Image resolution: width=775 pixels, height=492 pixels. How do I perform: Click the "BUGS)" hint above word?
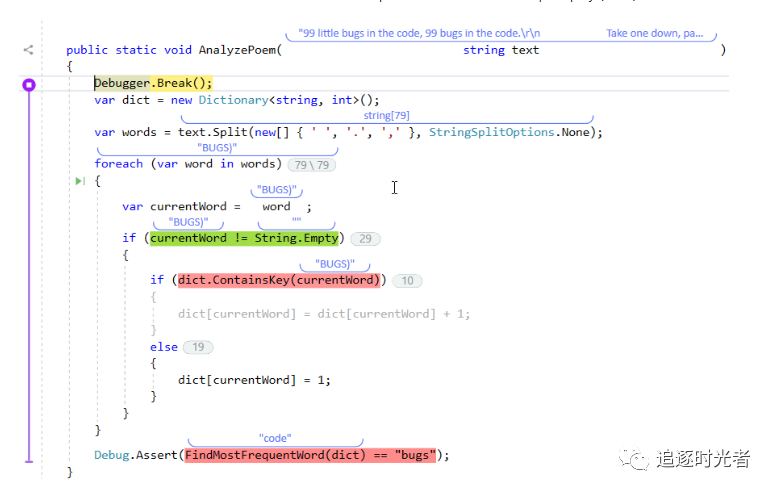click(x=277, y=190)
